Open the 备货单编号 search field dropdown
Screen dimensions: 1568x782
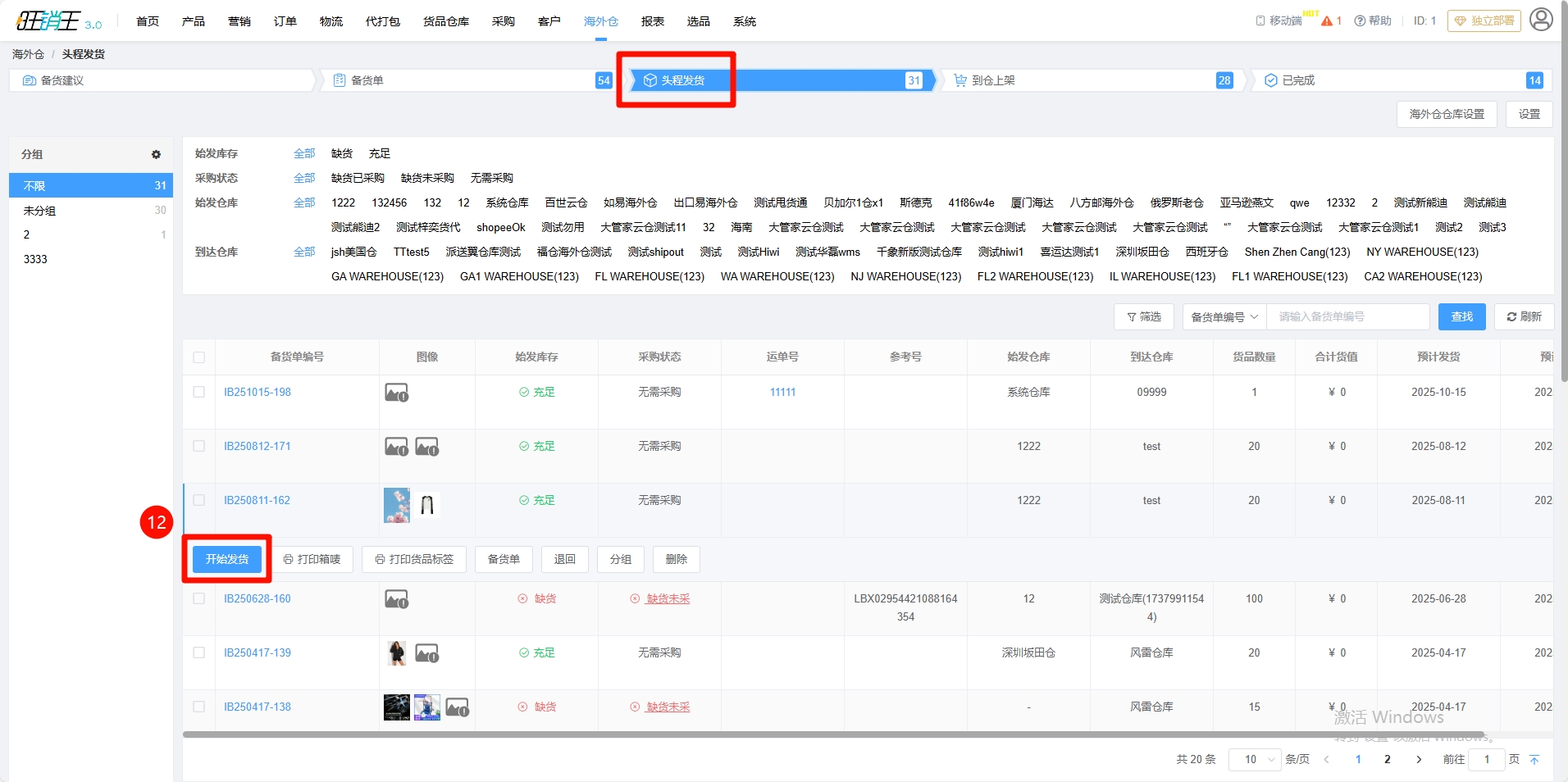pos(1224,317)
